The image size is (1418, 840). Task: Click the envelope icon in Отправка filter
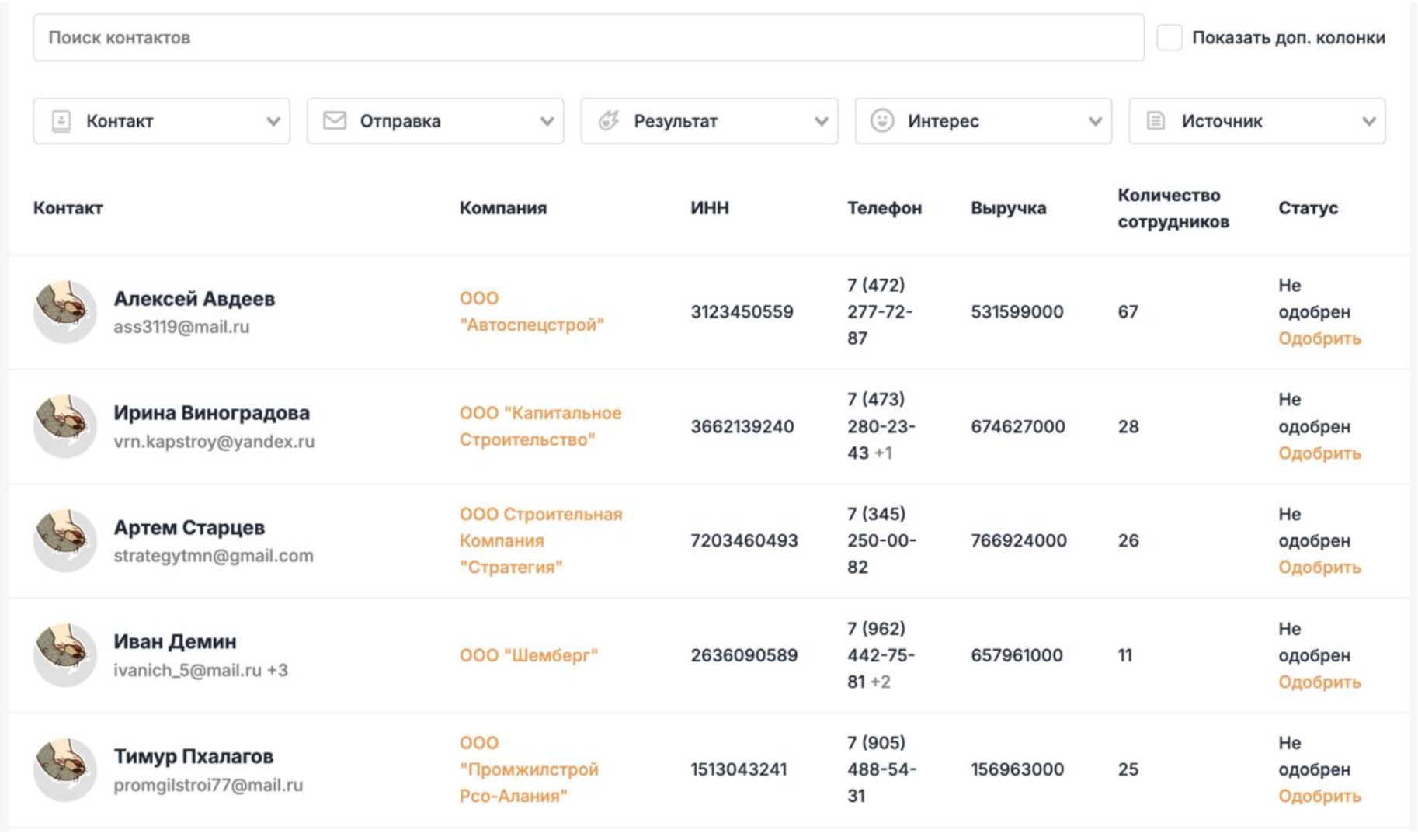335,120
